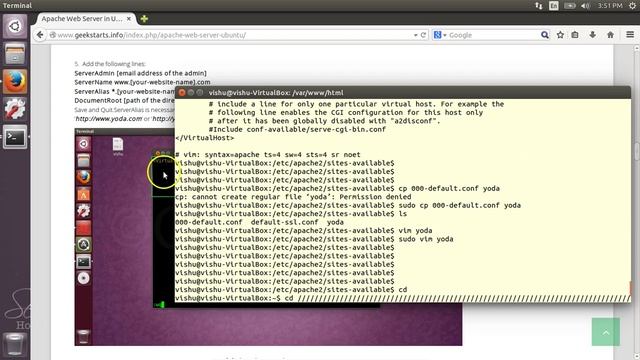
Task: Open the Trash in the launcher
Action: pyautogui.click(x=15, y=344)
